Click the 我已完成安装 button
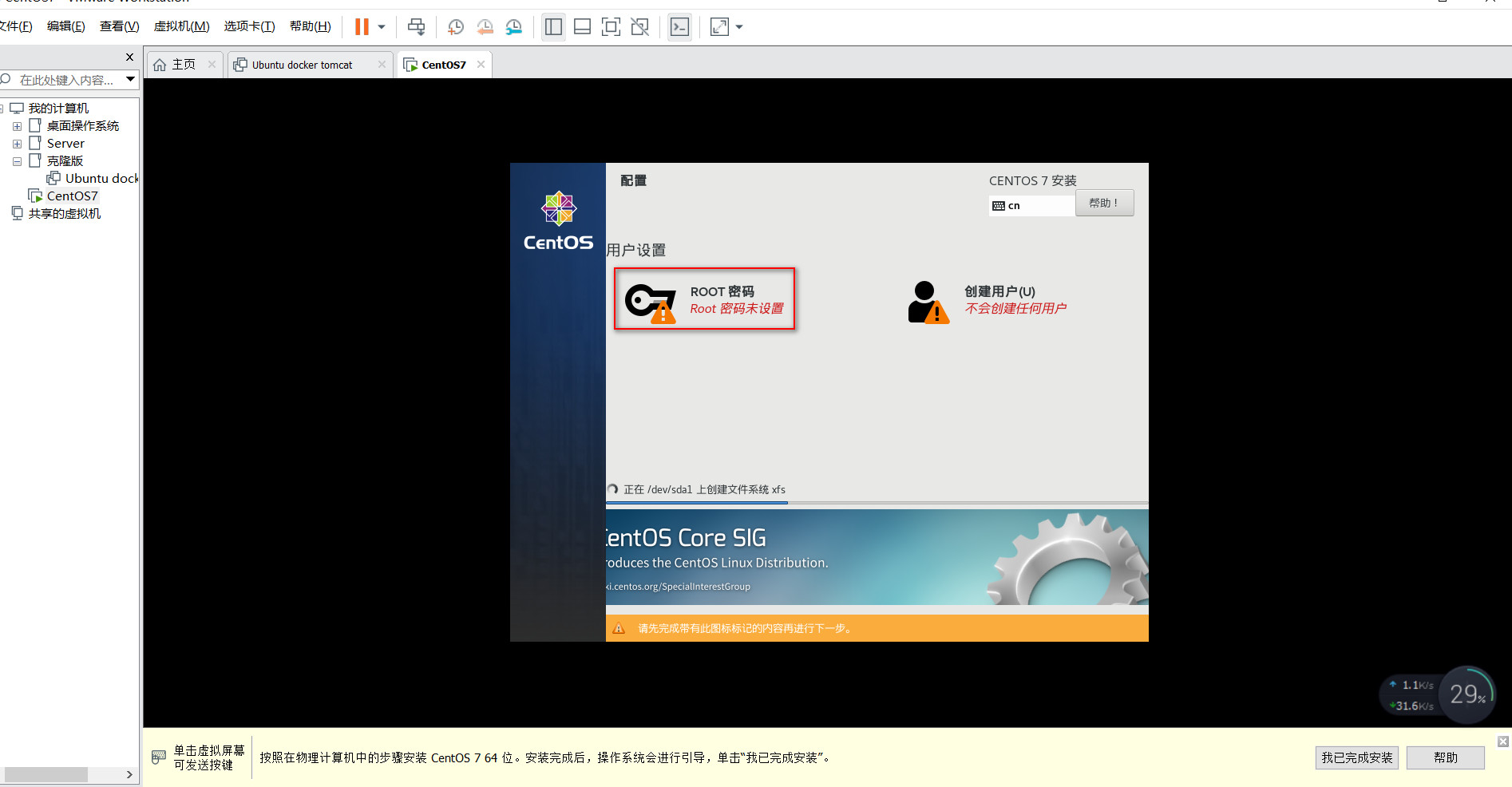Image resolution: width=1512 pixels, height=787 pixels. click(1356, 757)
